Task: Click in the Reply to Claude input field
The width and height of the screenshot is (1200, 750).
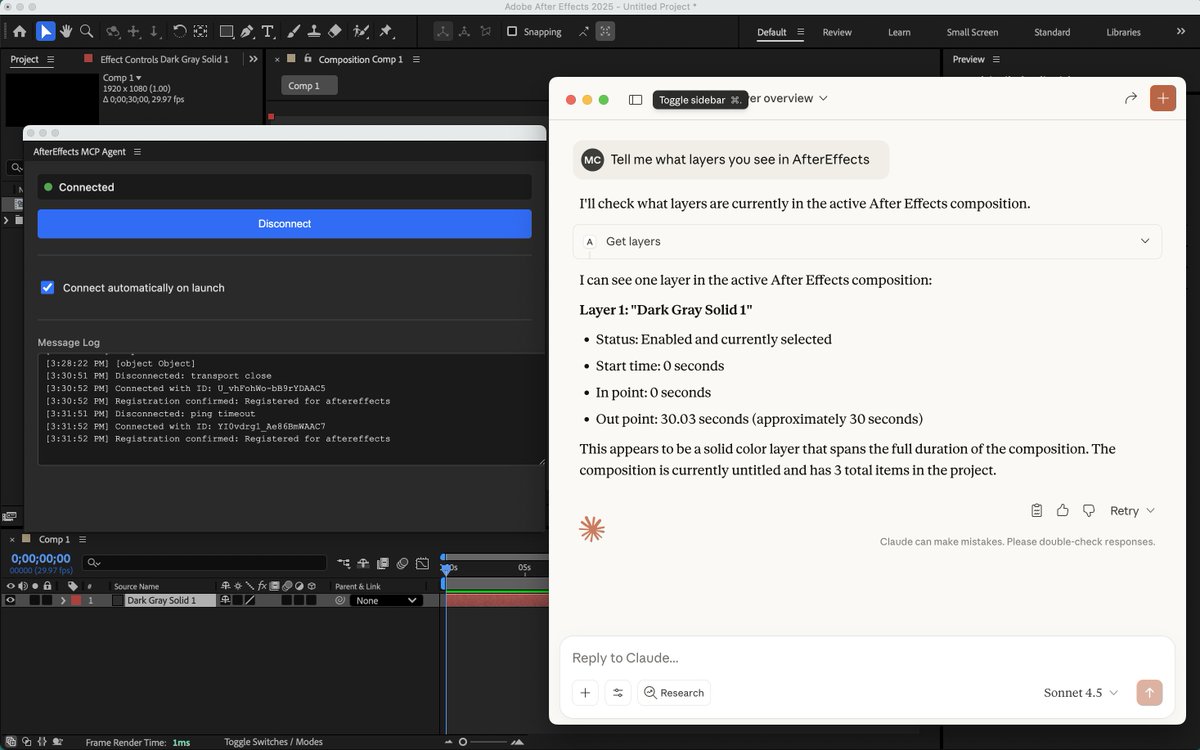Action: pyautogui.click(x=866, y=658)
